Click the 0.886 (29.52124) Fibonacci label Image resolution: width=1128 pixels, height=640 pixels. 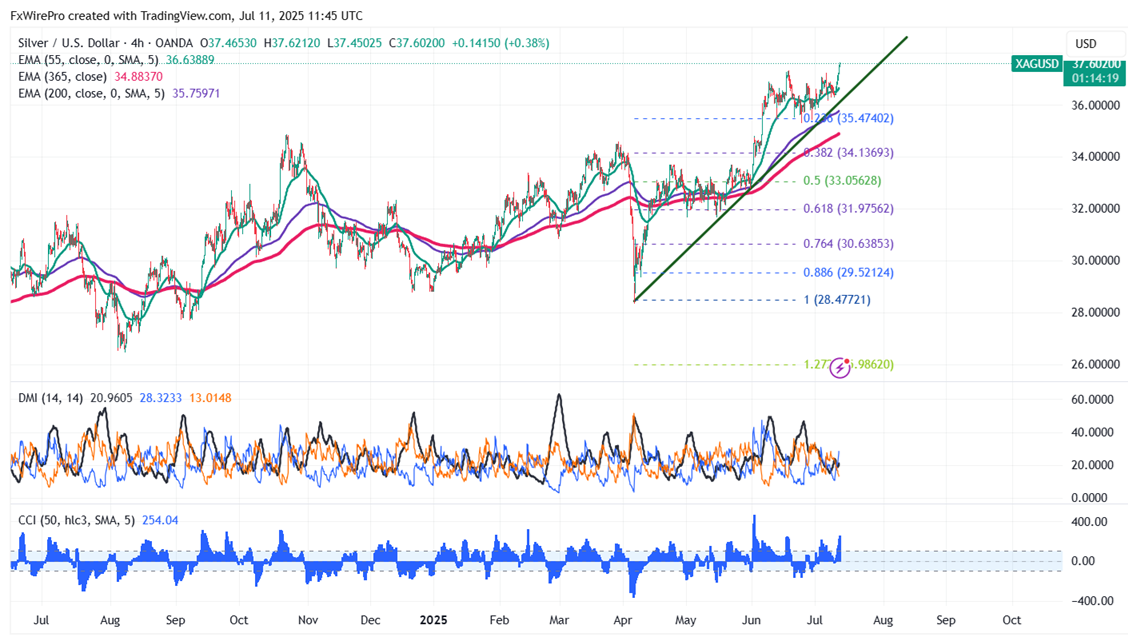[x=849, y=273]
